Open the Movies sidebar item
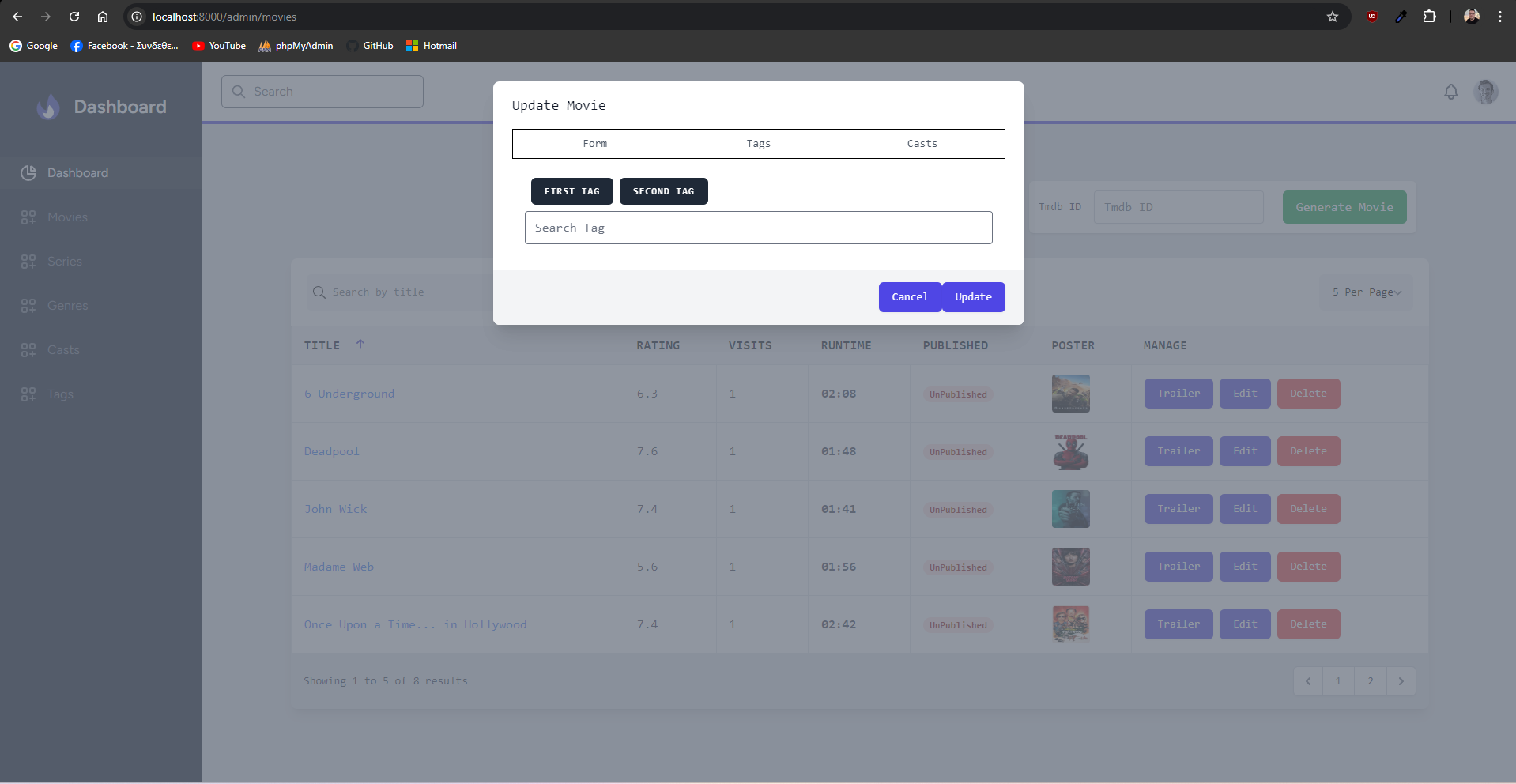Viewport: 1516px width, 784px height. 67,217
